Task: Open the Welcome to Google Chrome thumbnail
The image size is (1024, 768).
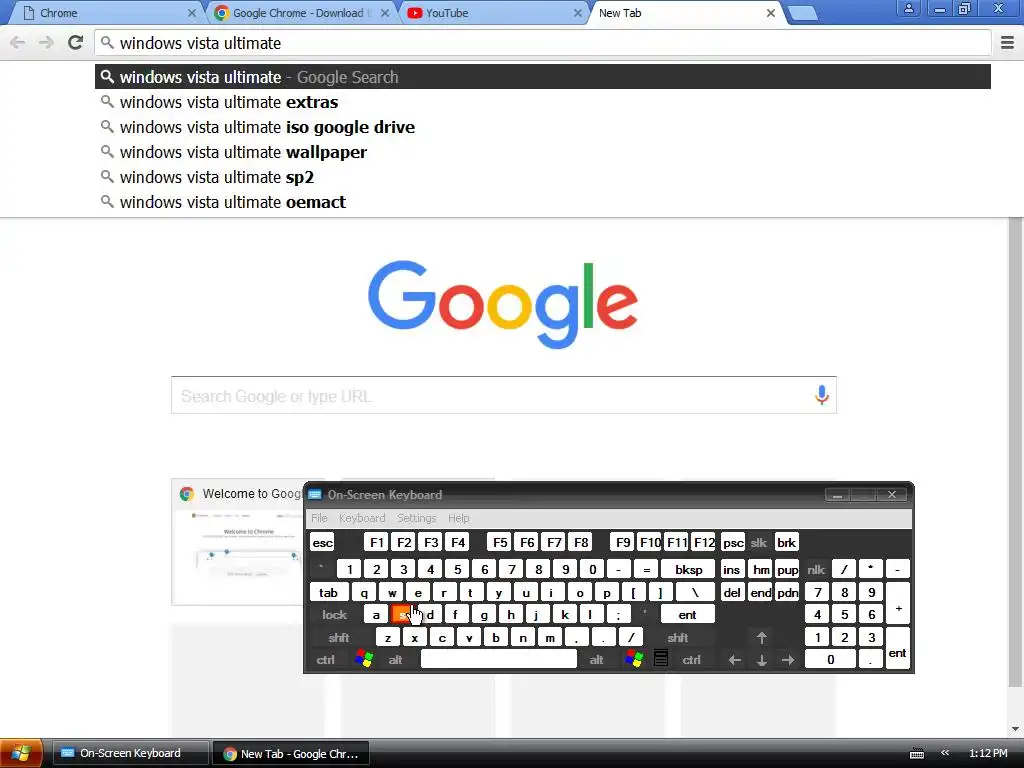Action: [238, 542]
